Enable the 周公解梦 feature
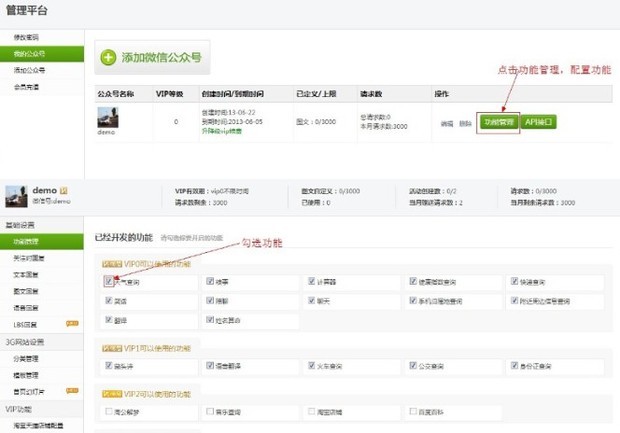 (109, 411)
